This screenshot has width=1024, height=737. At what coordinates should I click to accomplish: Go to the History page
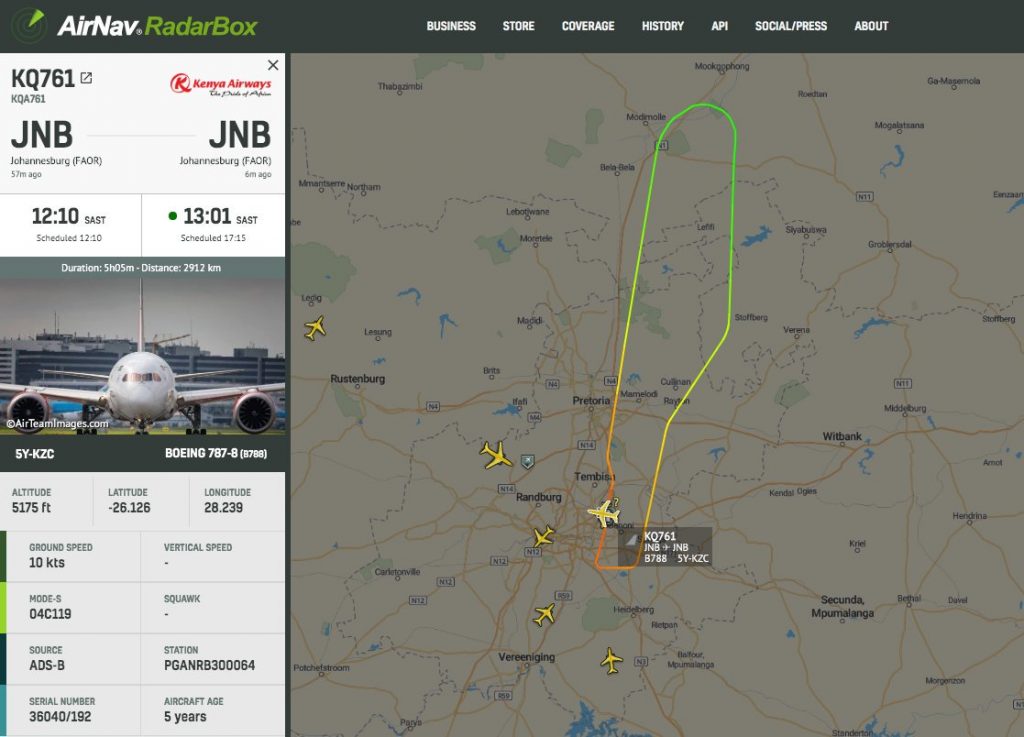pos(662,26)
